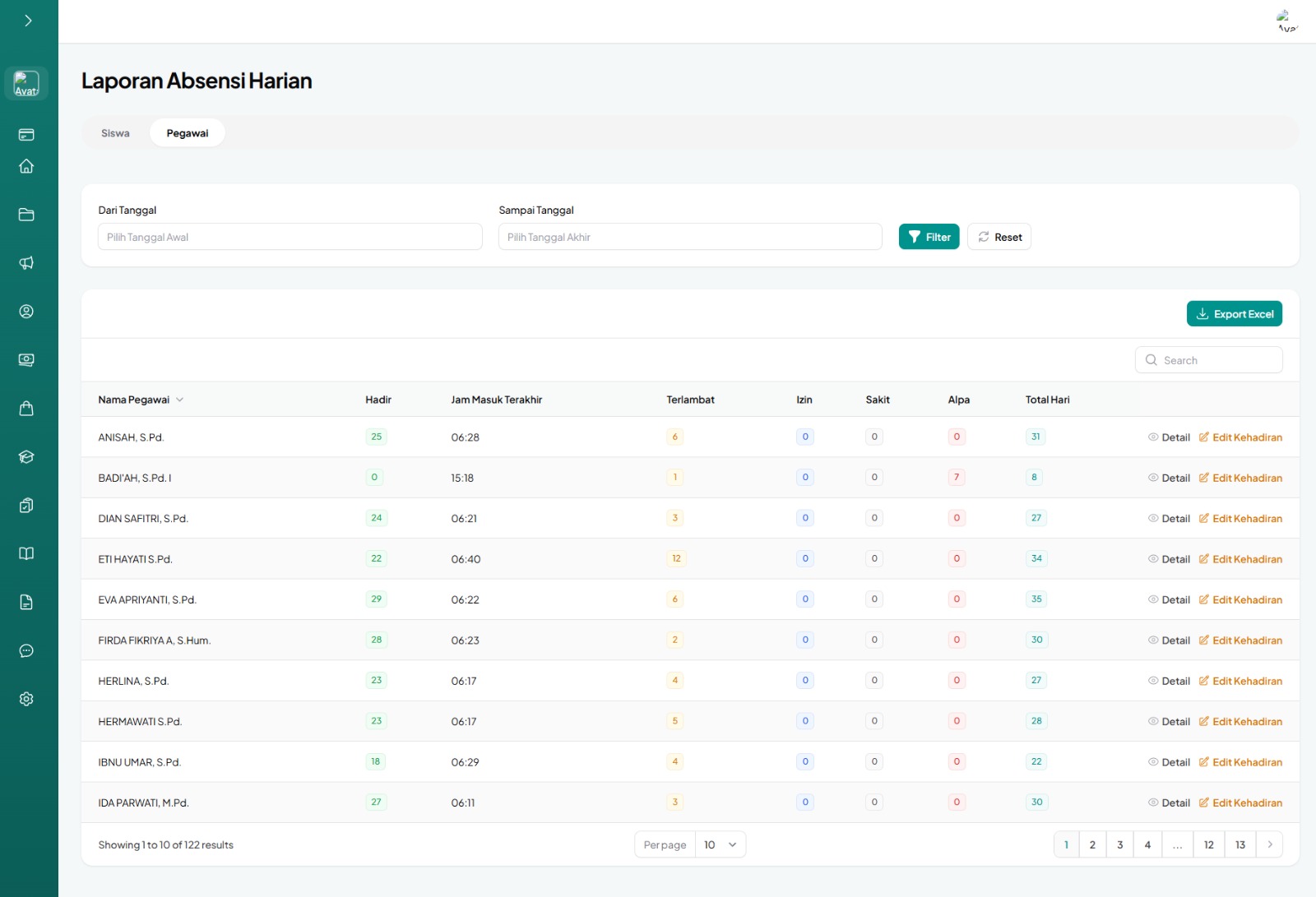Viewport: 1316px width, 897px height.
Task: Open Edit Kehadiran for HERLINA, S.Pd.
Action: click(x=1240, y=681)
